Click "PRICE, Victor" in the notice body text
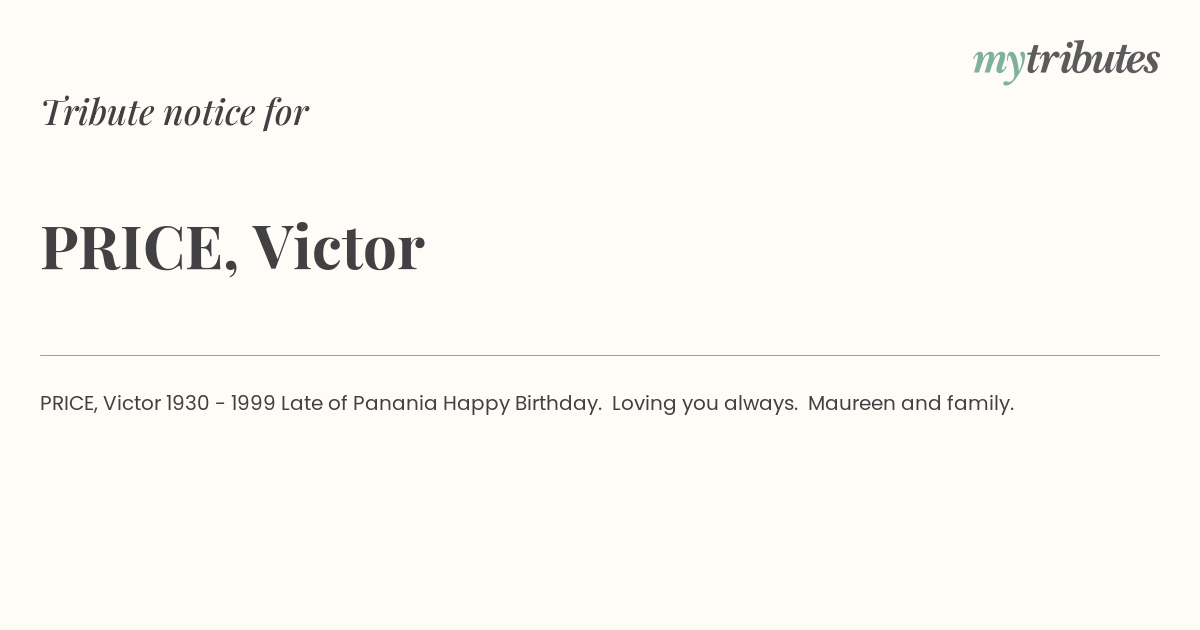Image resolution: width=1200 pixels, height=630 pixels. 101,403
